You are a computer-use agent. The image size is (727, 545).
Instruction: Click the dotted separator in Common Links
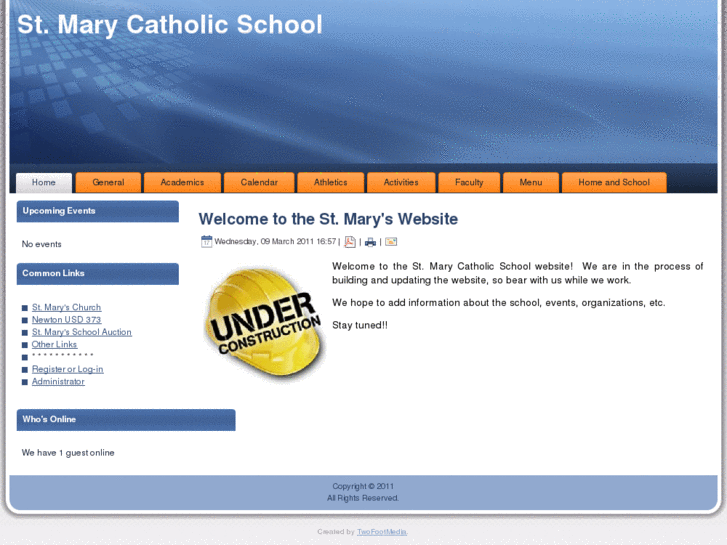(x=63, y=354)
